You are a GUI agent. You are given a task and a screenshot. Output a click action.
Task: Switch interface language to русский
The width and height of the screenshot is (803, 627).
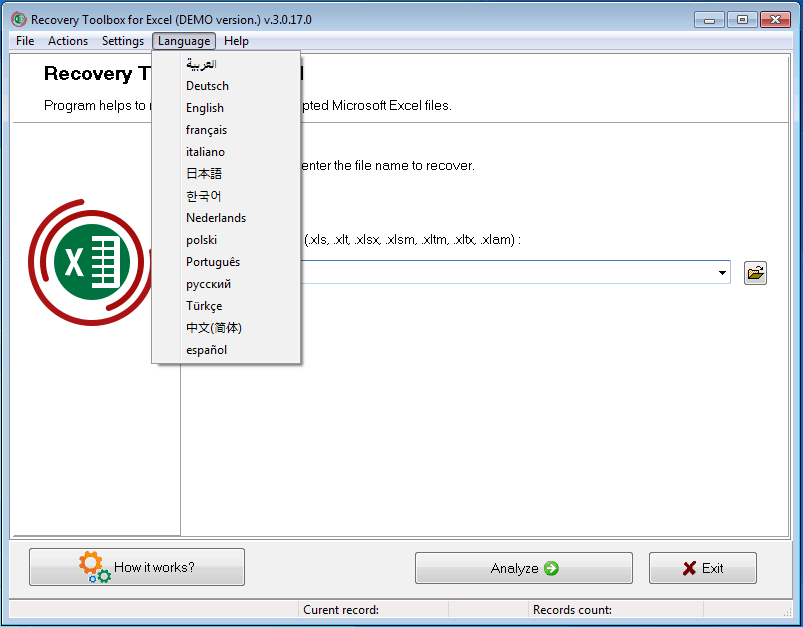click(207, 283)
